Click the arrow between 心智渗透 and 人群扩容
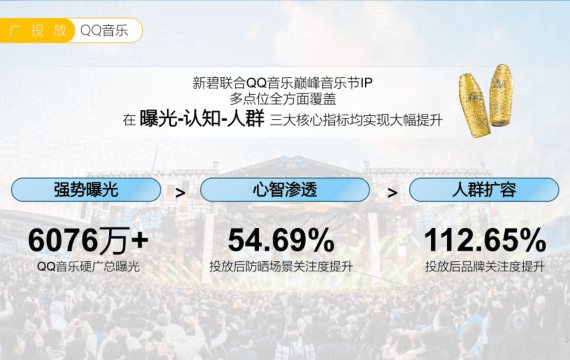The image size is (570, 360). click(392, 193)
